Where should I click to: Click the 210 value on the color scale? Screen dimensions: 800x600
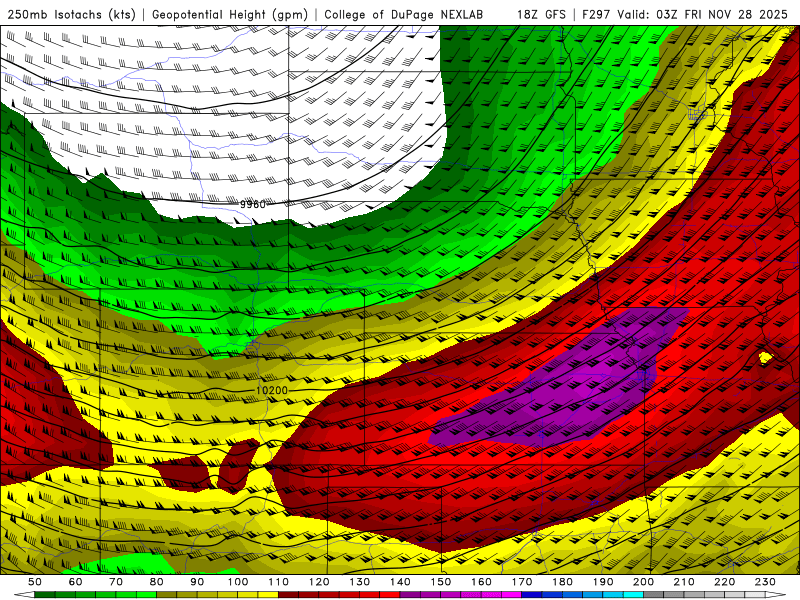[x=684, y=582]
